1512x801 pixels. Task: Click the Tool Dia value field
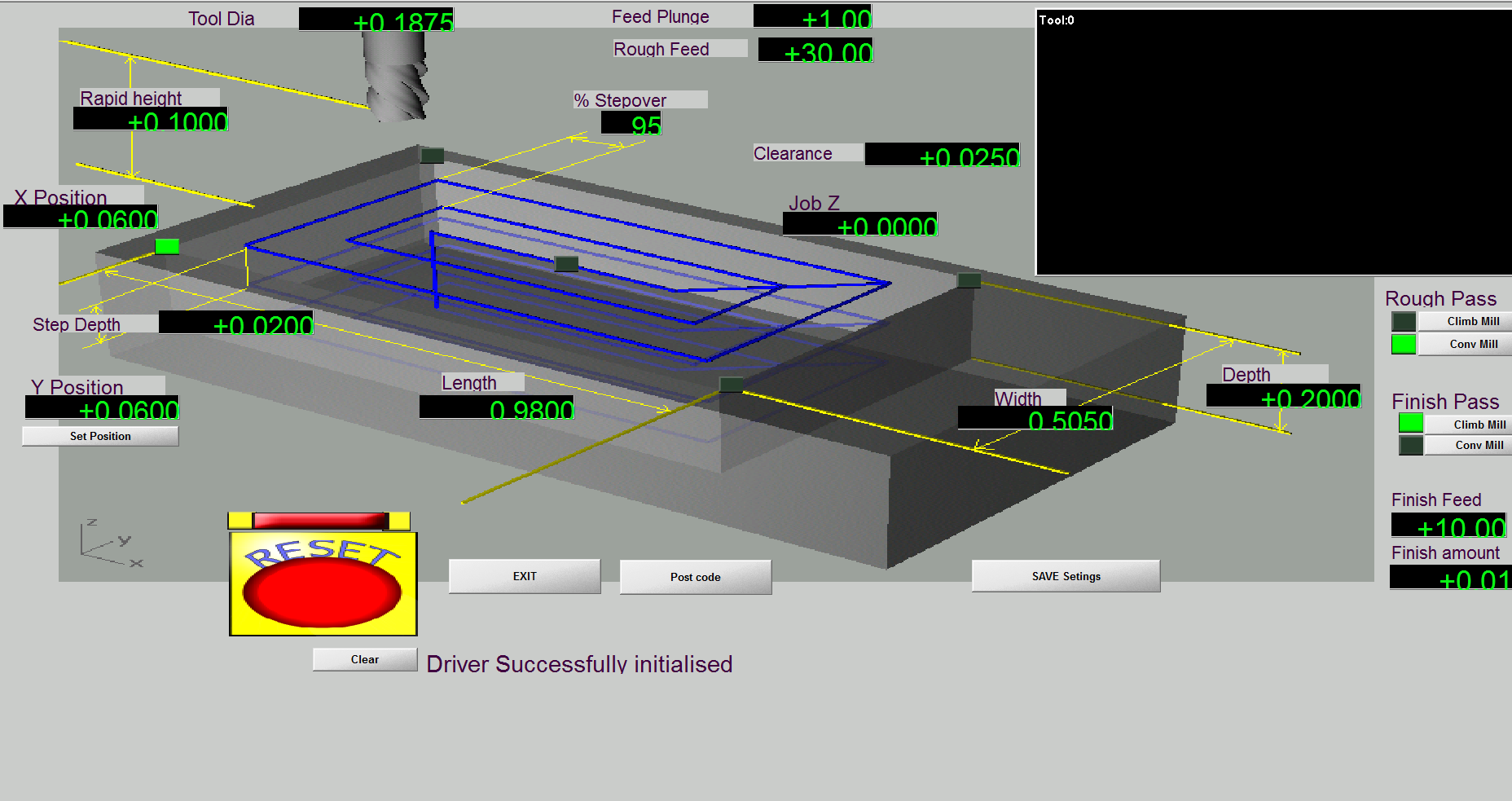point(376,20)
